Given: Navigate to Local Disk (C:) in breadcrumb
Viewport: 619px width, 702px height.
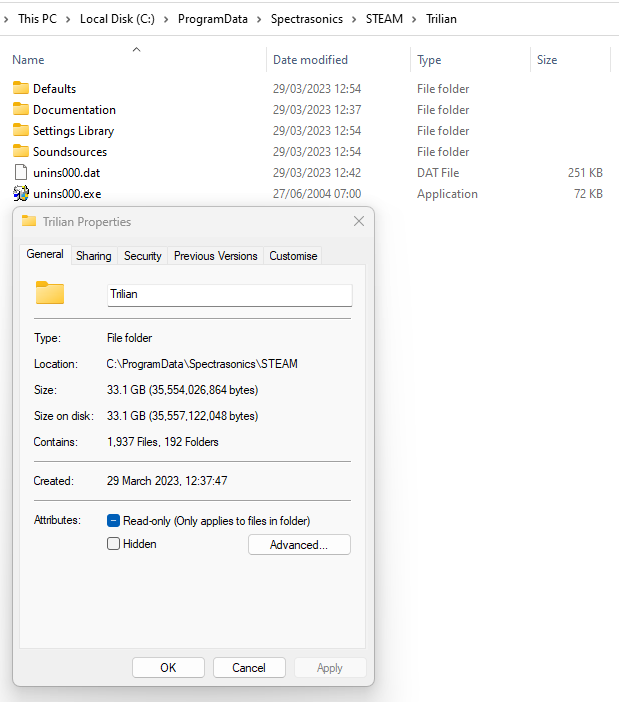Looking at the screenshot, I should (117, 19).
